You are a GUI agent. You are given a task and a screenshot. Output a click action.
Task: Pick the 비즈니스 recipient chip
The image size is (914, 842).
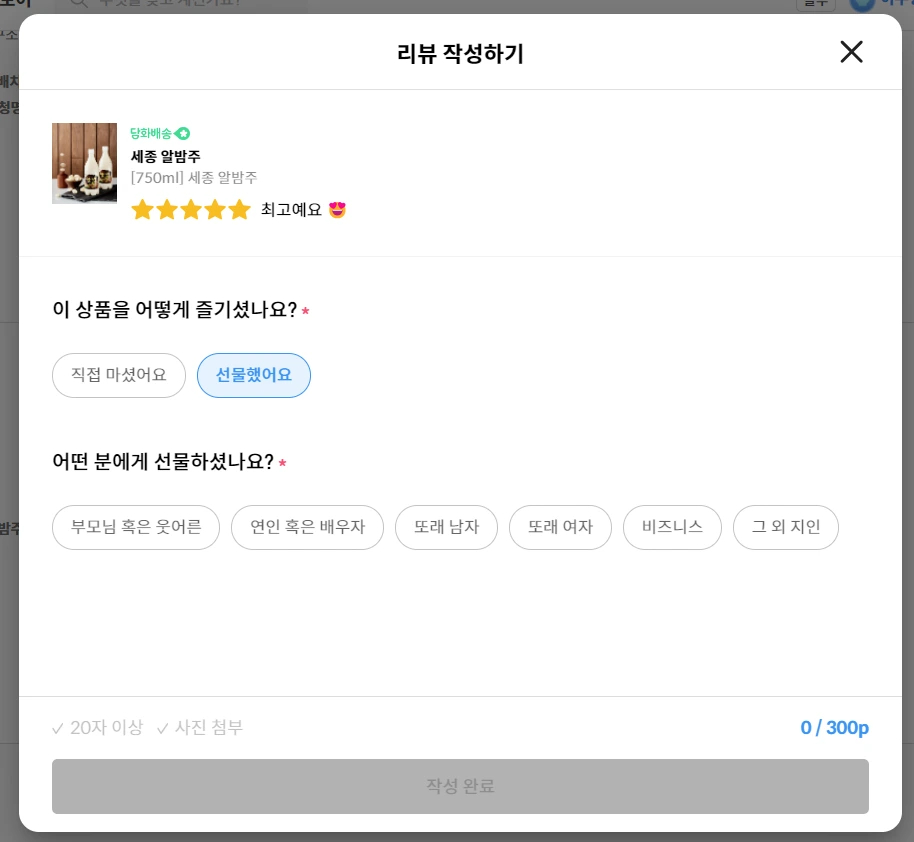coord(672,527)
